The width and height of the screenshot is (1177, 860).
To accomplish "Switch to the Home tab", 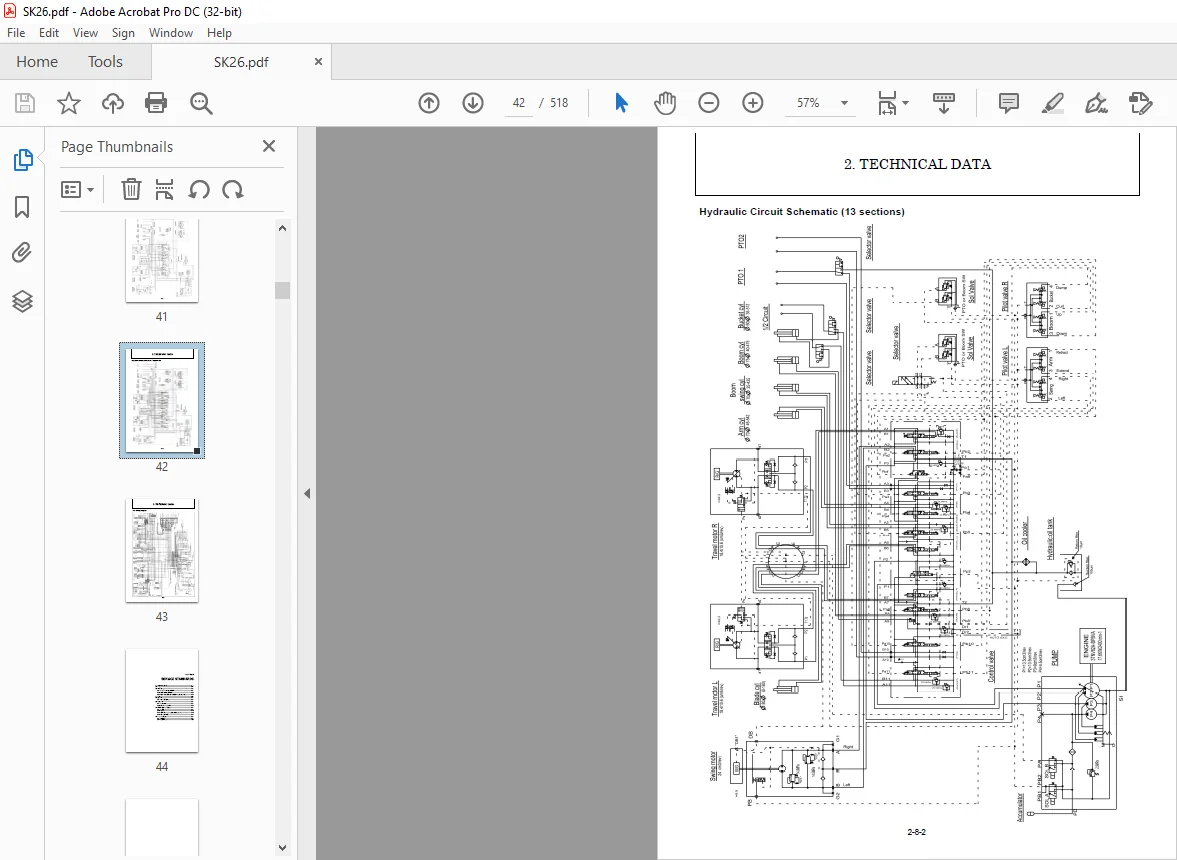I will point(37,62).
